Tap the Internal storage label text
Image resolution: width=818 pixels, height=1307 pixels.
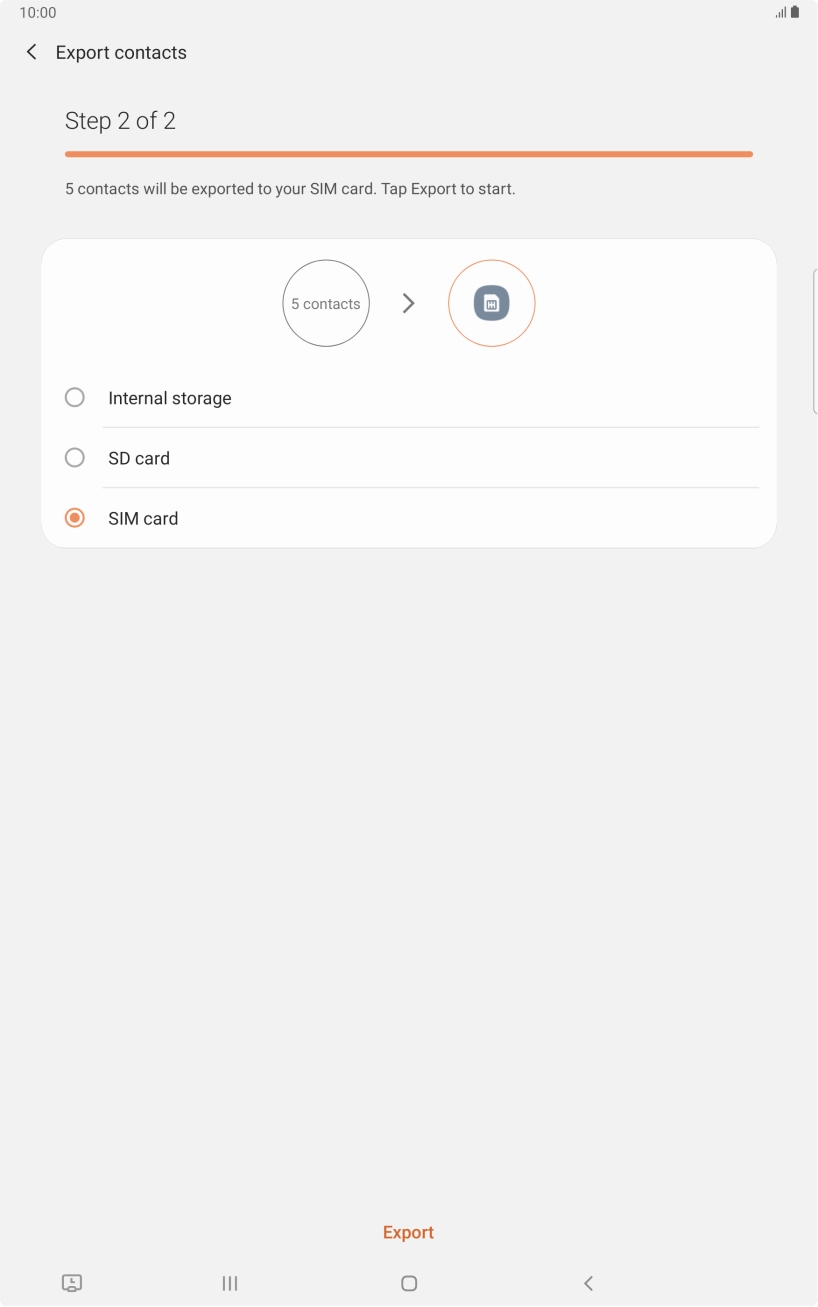pos(169,398)
